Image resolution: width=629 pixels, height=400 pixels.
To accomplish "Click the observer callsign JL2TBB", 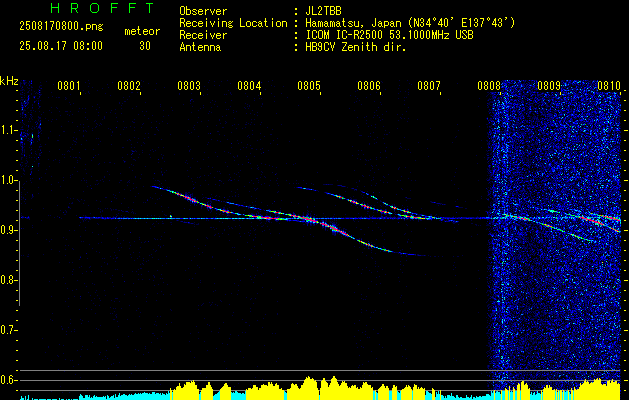I will point(323,11).
